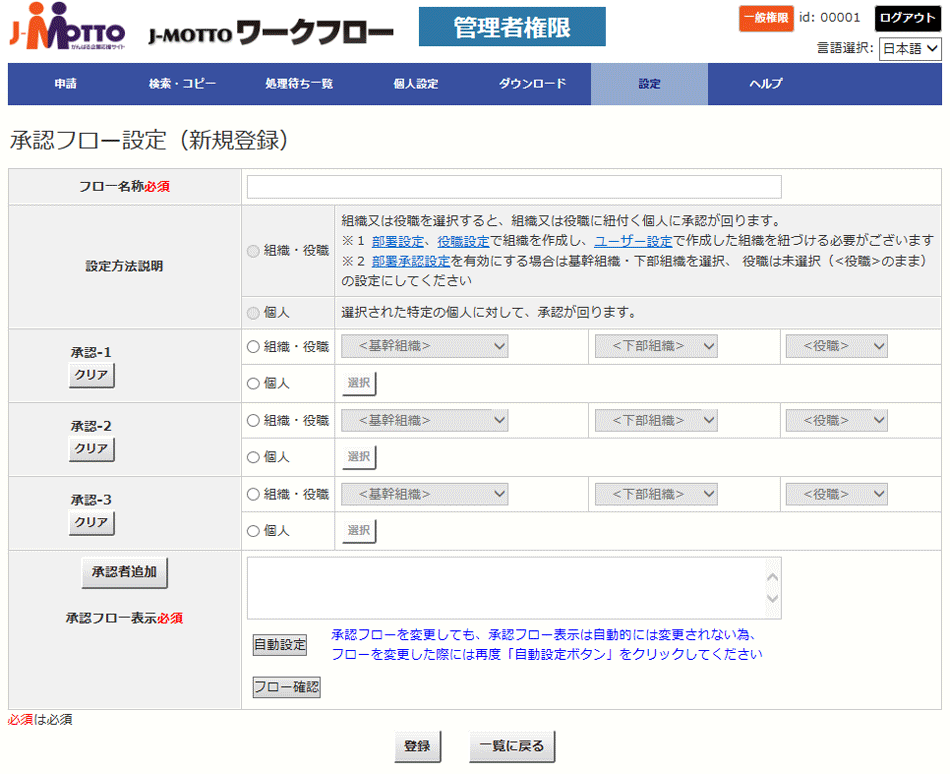Click 一覧に戻る button
The width and height of the screenshot is (950, 774).
[x=512, y=746]
